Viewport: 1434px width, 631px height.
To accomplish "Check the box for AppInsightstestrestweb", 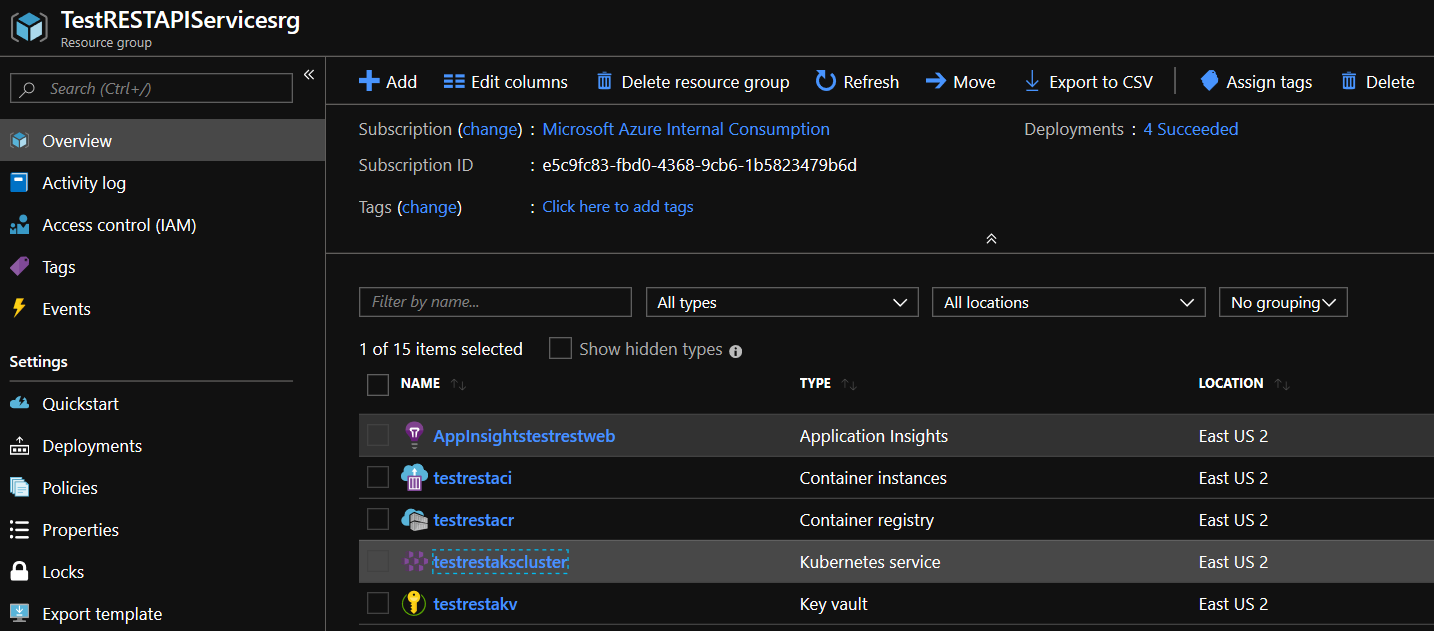I will [x=378, y=436].
